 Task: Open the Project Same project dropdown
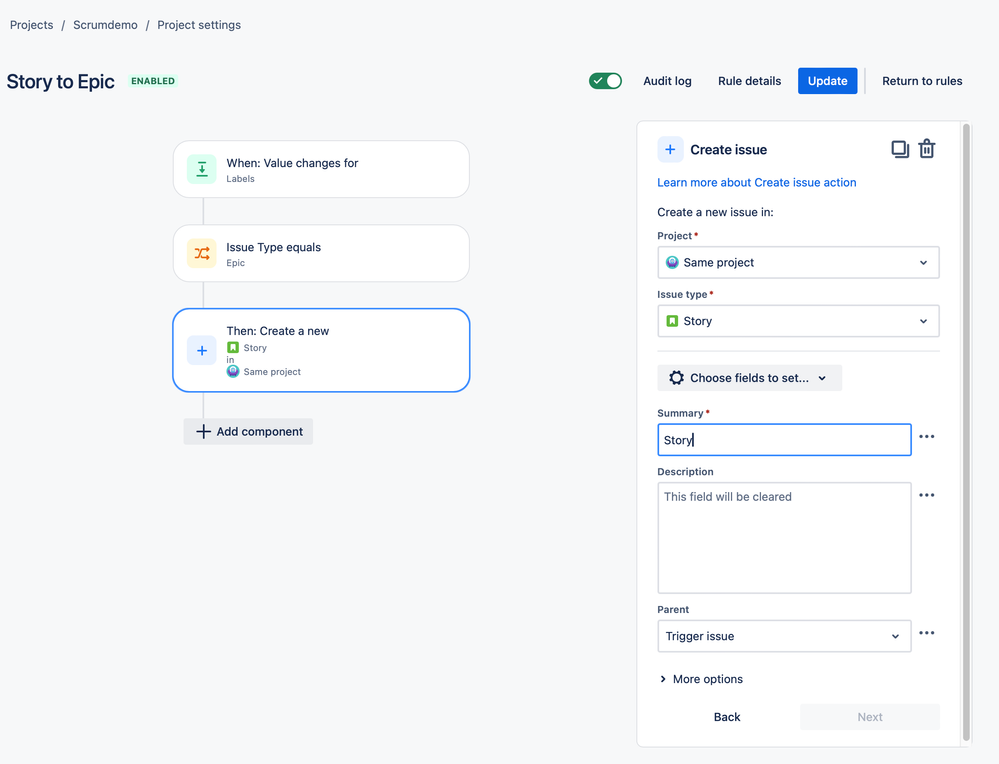[x=798, y=263]
